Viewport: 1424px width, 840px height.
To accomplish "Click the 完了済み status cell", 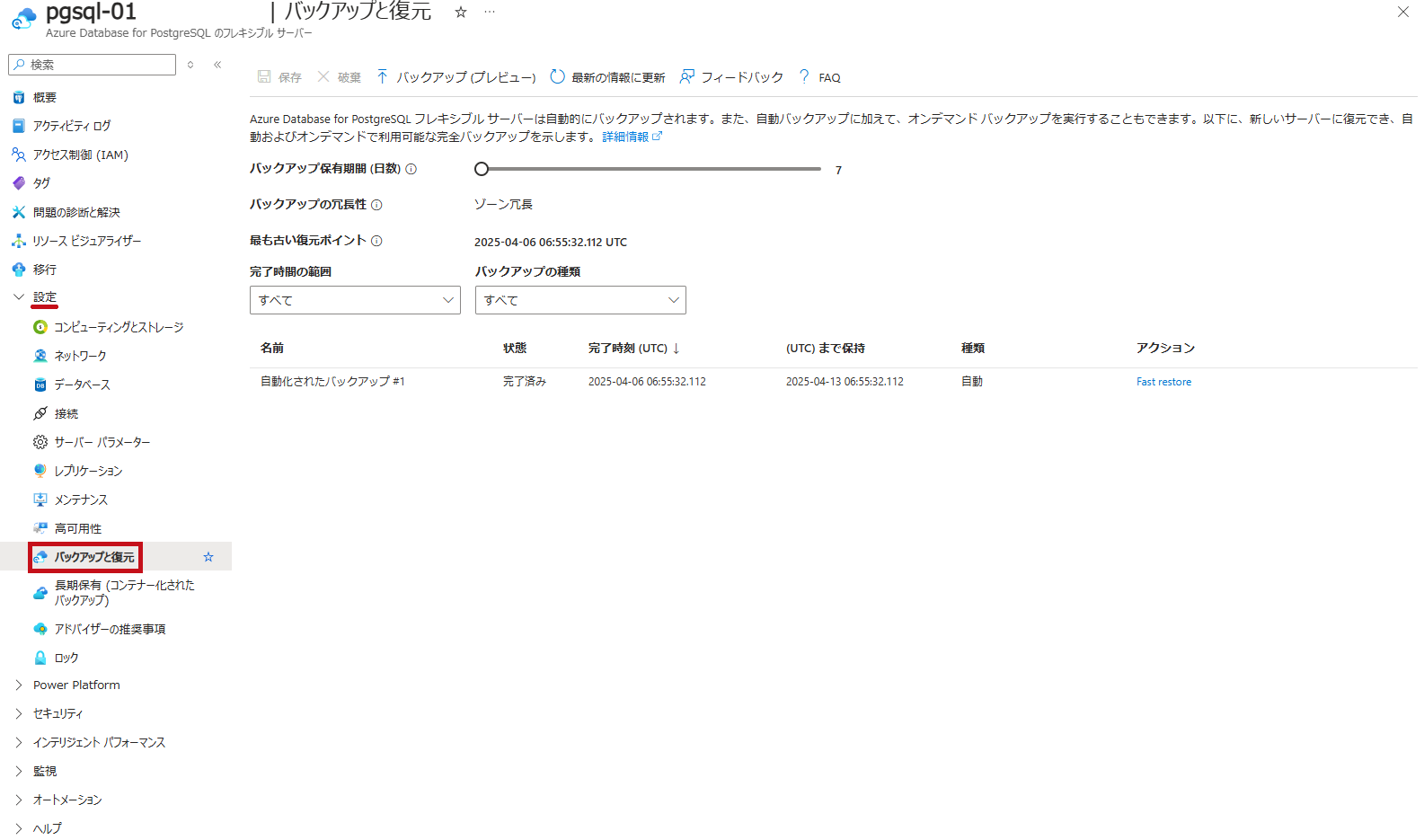I will tap(525, 382).
